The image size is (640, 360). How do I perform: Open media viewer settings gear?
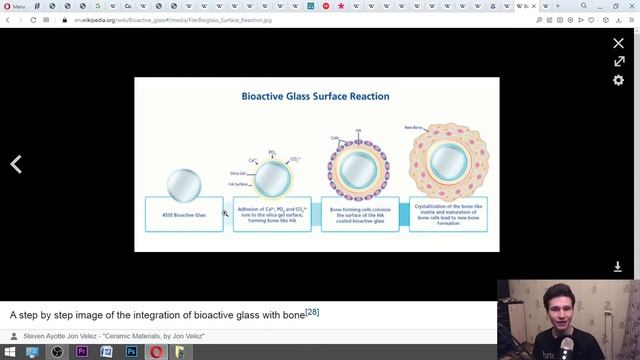point(618,80)
